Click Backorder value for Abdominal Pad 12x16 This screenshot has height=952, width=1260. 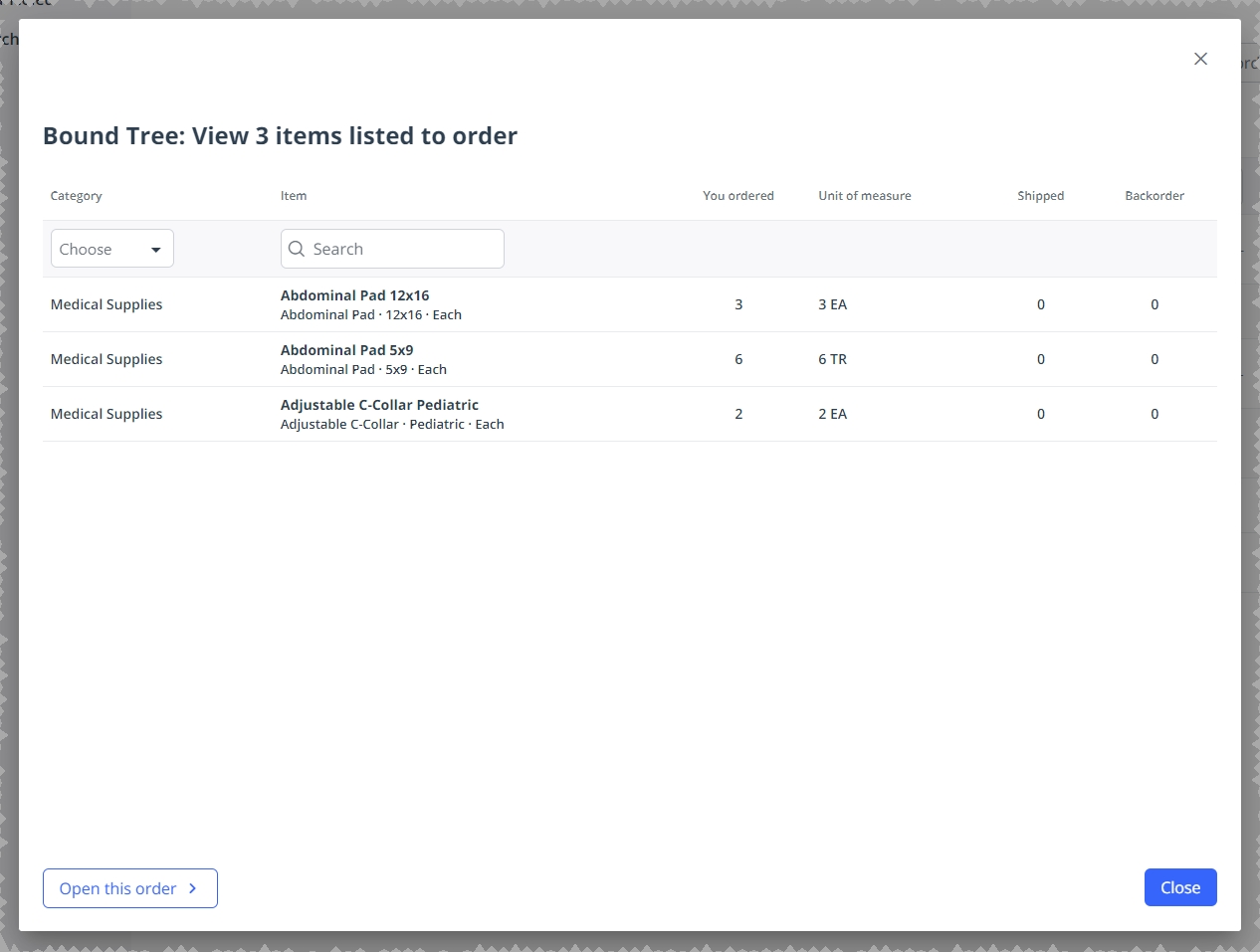coord(1155,304)
